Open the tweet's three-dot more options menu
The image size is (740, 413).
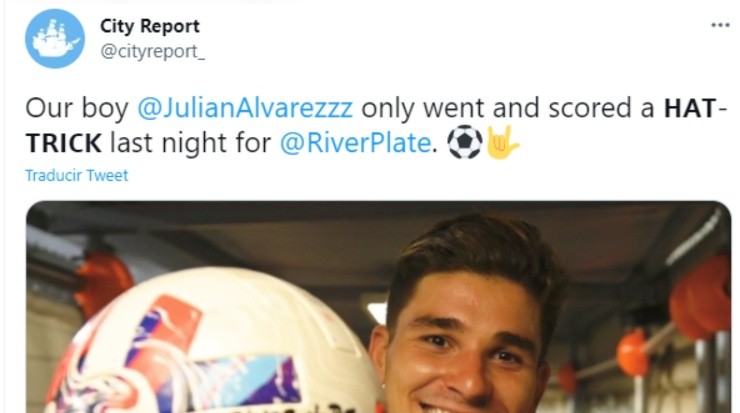tap(720, 25)
